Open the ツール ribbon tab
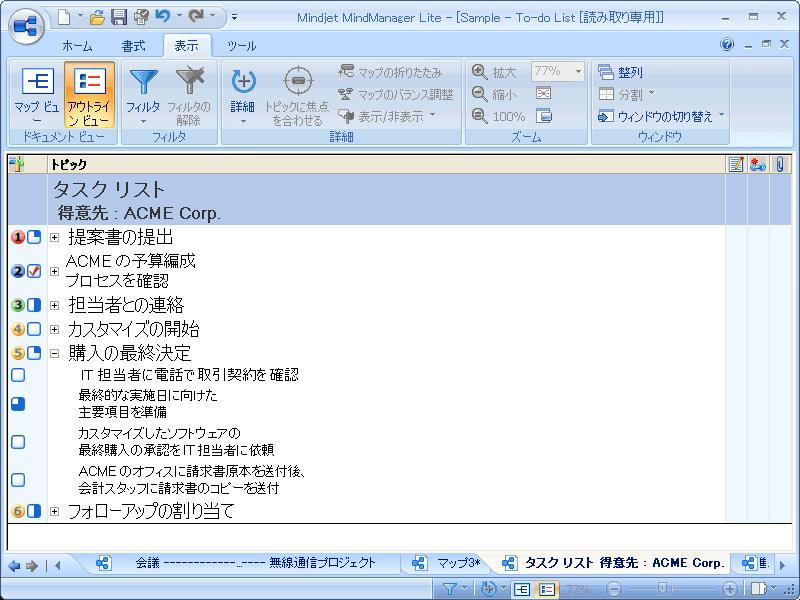 pyautogui.click(x=241, y=46)
